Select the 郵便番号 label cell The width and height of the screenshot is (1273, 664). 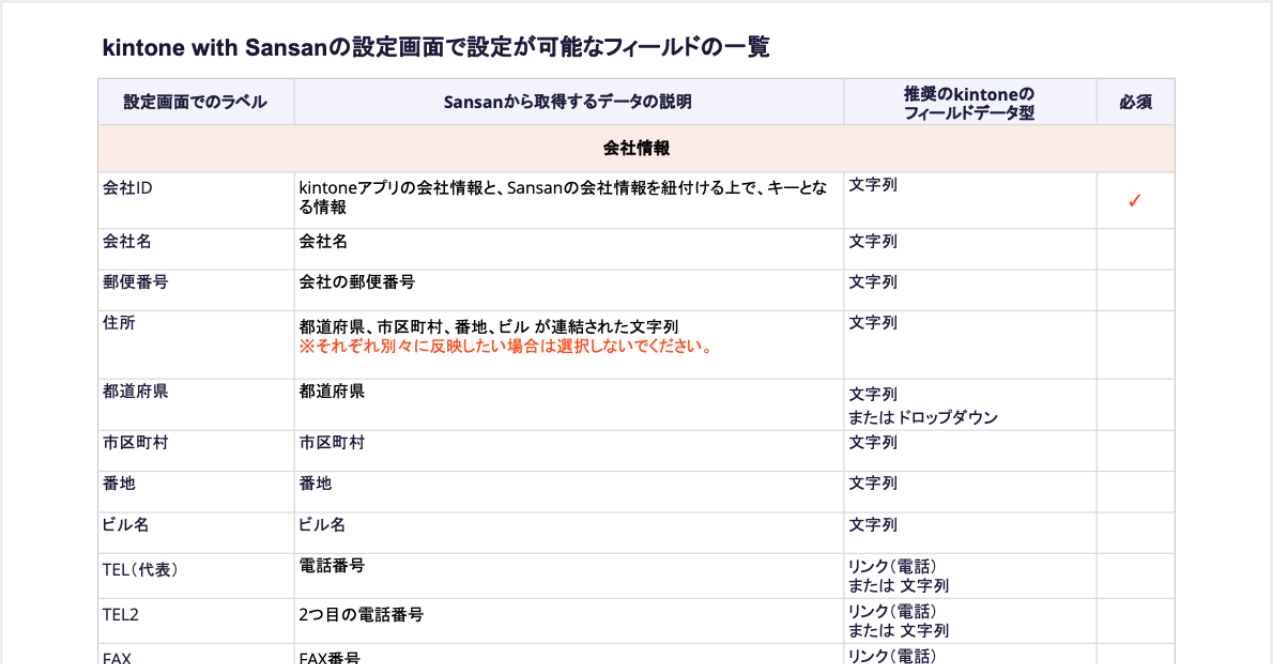point(135,282)
